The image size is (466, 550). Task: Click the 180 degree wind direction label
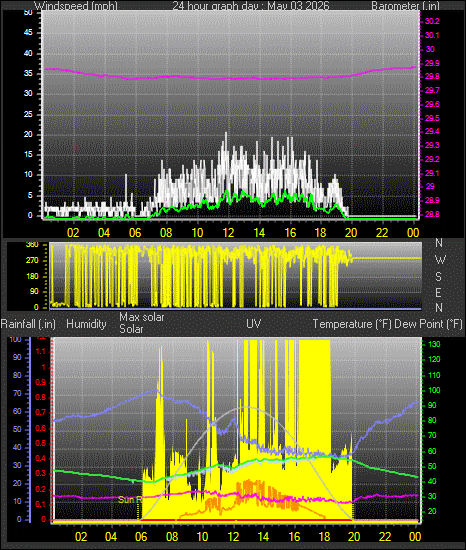coord(32,276)
